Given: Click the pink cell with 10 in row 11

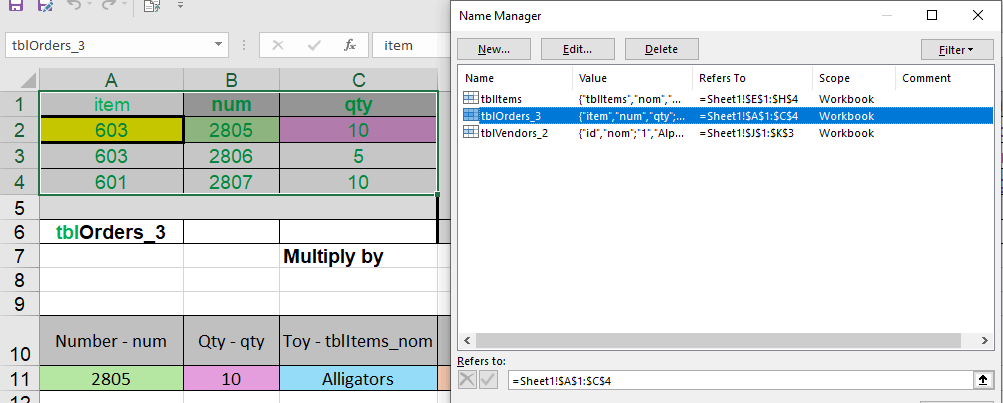Looking at the screenshot, I should (x=232, y=379).
